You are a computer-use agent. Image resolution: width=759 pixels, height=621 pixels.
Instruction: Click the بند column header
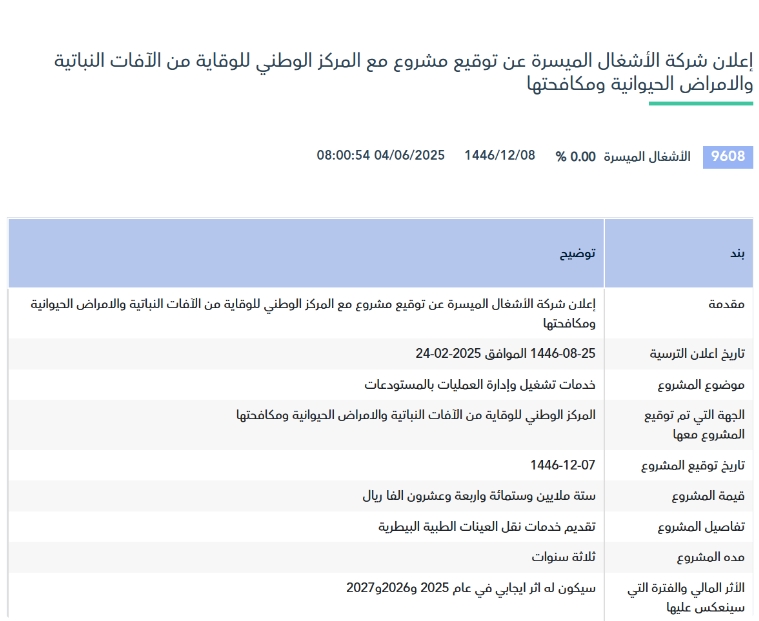tap(735, 253)
